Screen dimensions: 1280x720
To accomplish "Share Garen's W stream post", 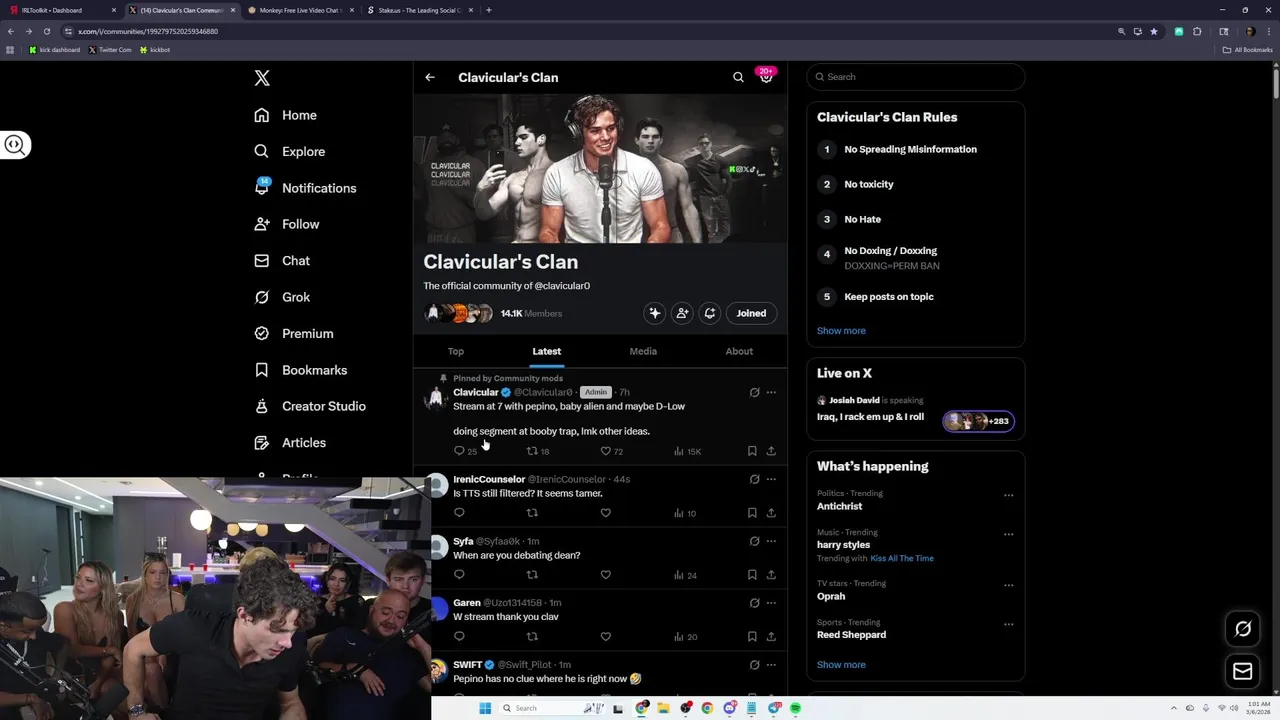I will pyautogui.click(x=771, y=636).
